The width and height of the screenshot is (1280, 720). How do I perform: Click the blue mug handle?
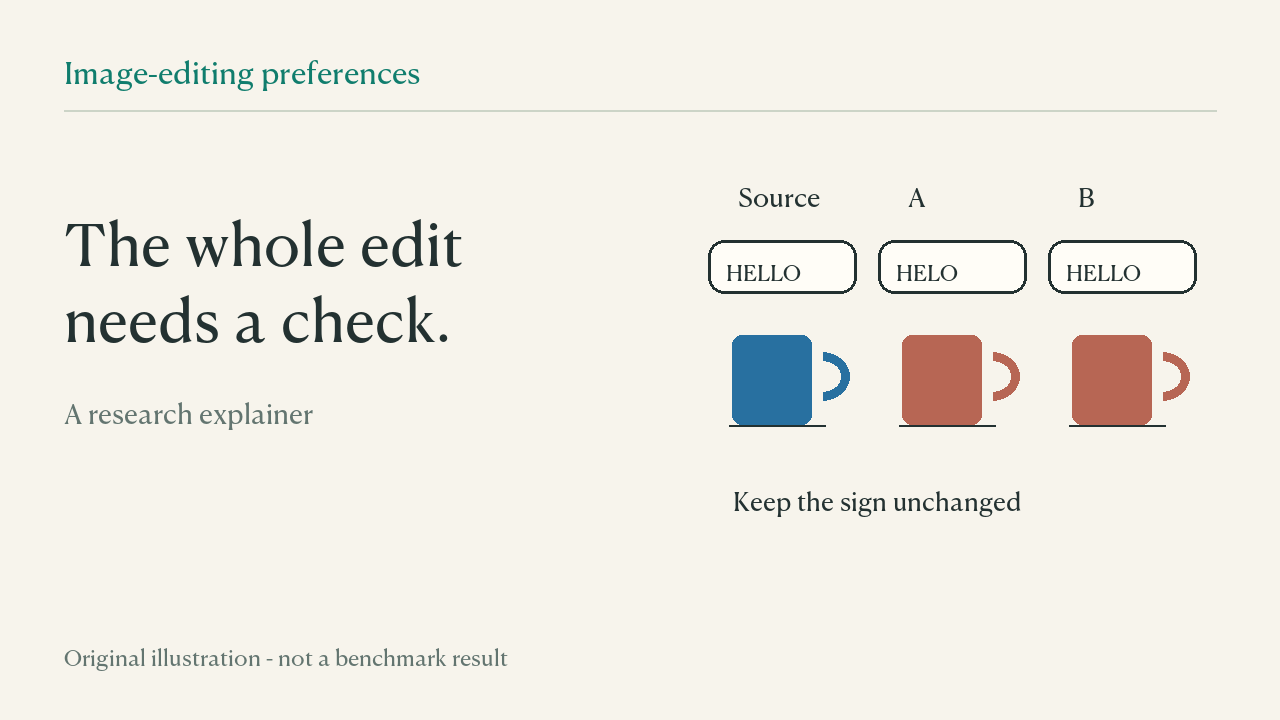[837, 377]
